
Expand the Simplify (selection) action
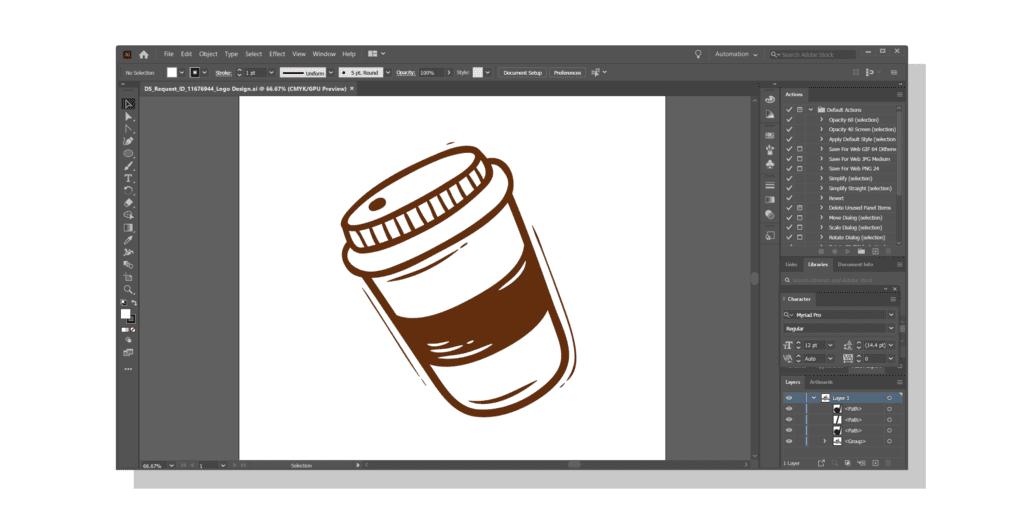[822, 178]
